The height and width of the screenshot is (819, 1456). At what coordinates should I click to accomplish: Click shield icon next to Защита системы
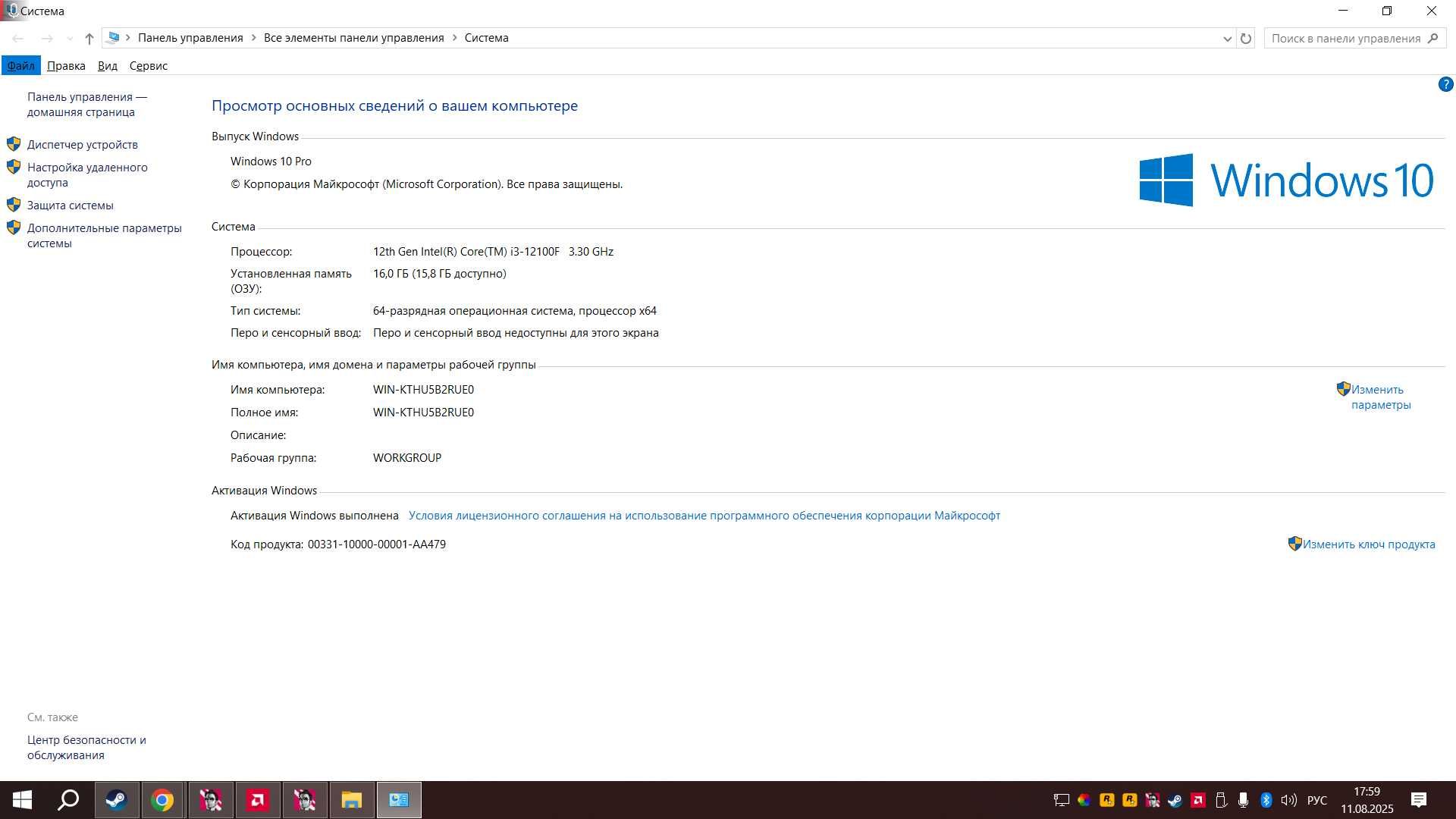(x=14, y=204)
